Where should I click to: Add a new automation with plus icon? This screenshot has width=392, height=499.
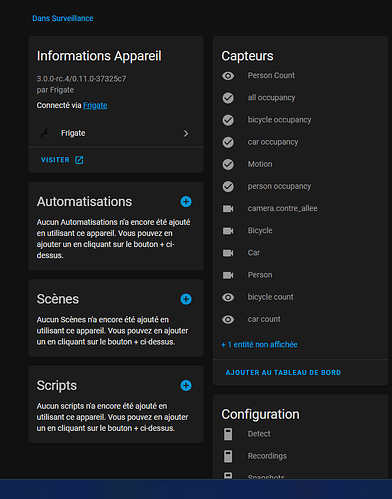[x=186, y=202]
